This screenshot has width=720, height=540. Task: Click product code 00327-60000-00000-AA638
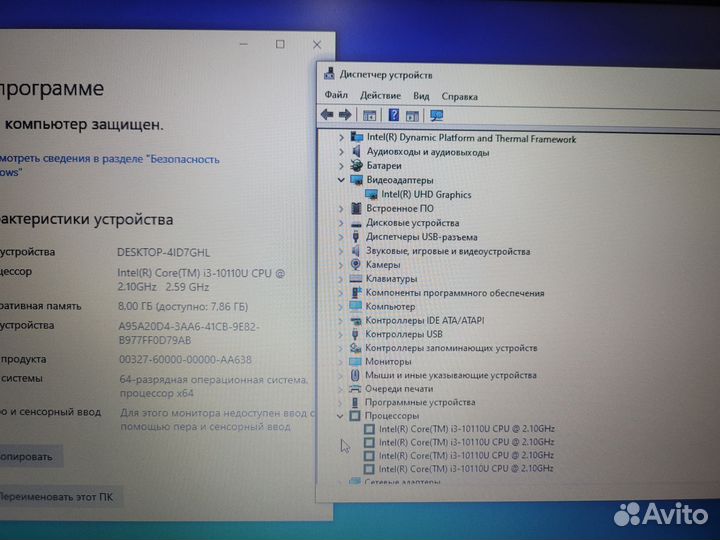[x=185, y=360]
